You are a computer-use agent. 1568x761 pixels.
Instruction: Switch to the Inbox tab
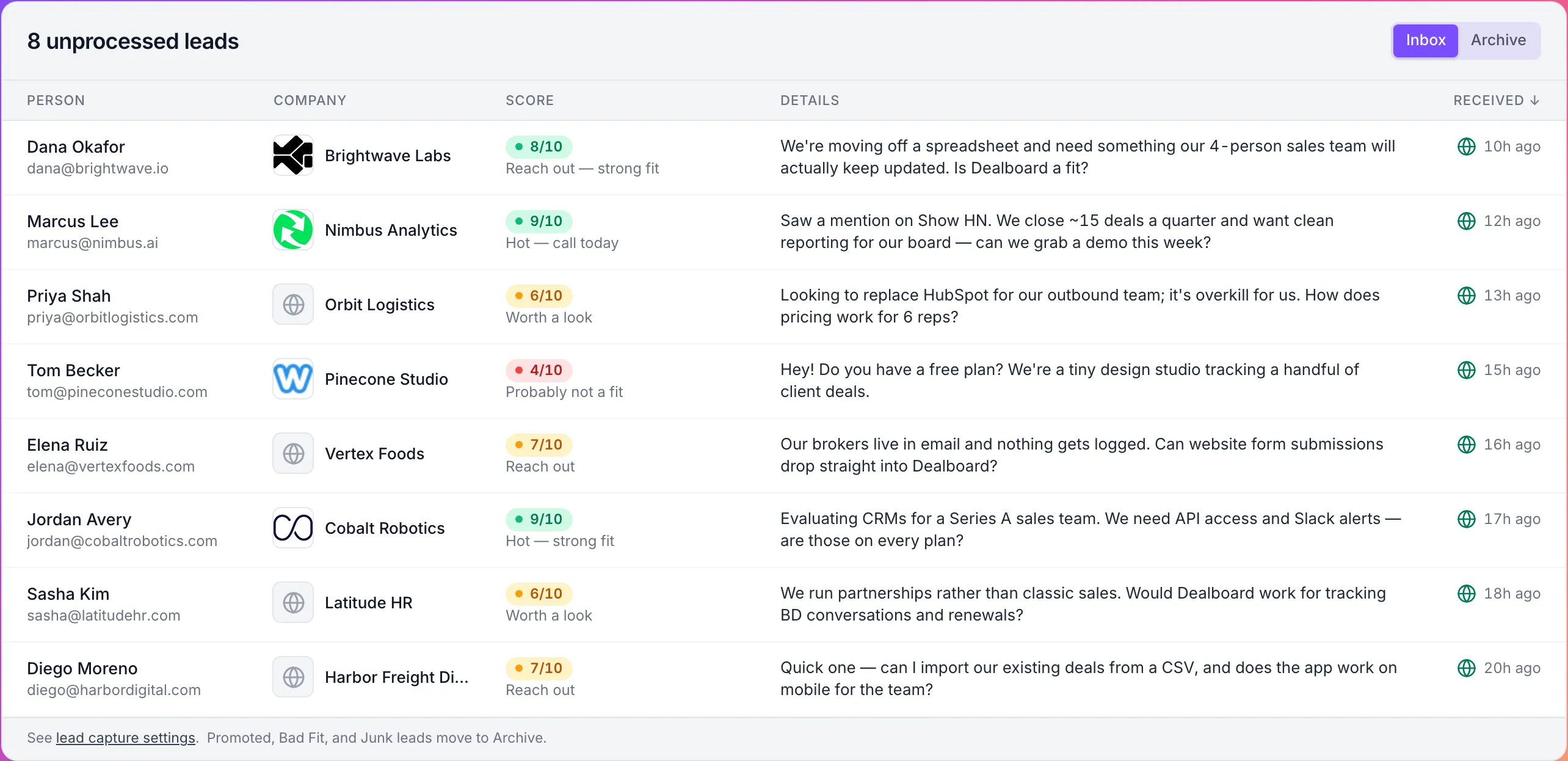click(1425, 40)
